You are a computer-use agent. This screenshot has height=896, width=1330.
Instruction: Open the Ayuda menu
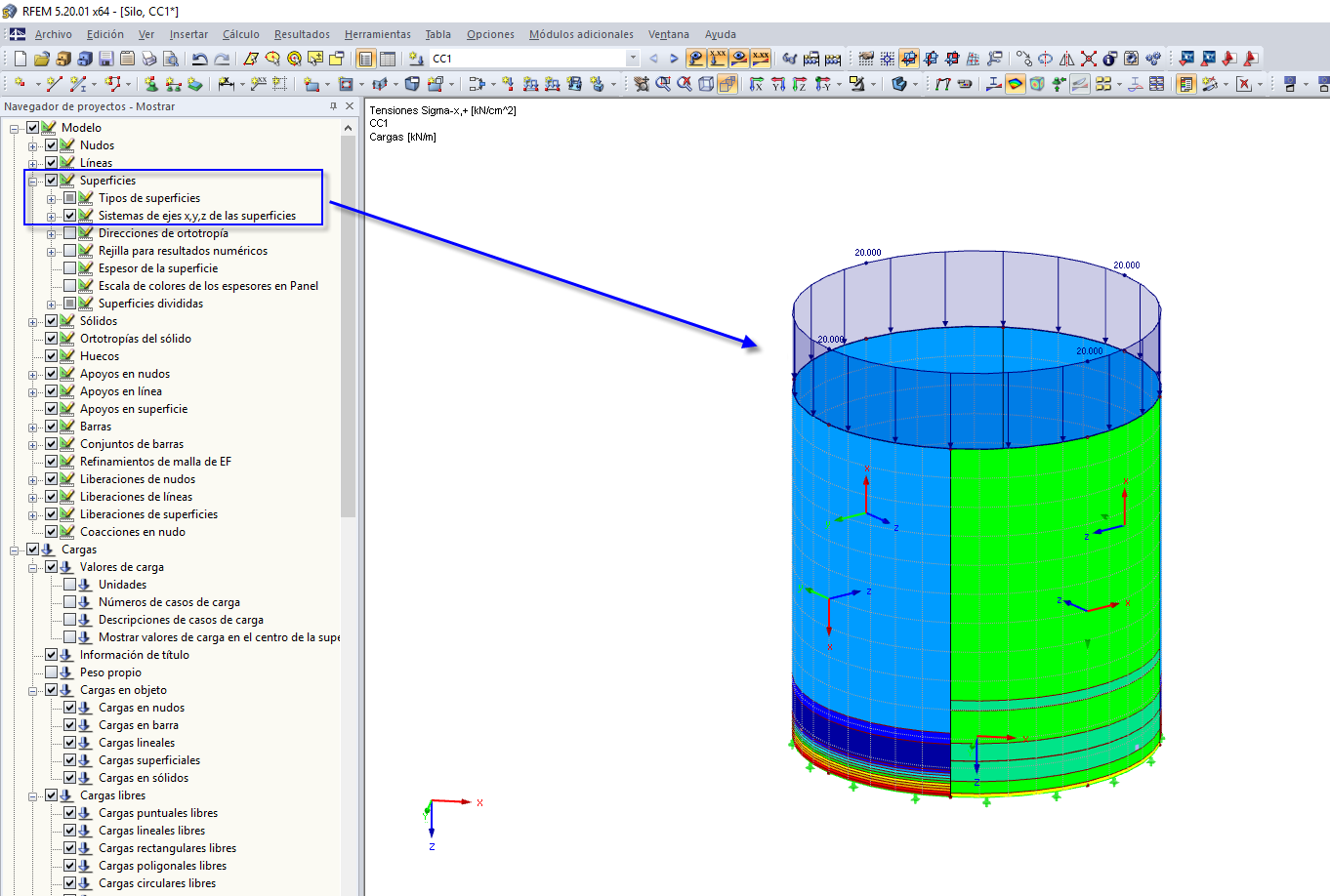point(721,34)
